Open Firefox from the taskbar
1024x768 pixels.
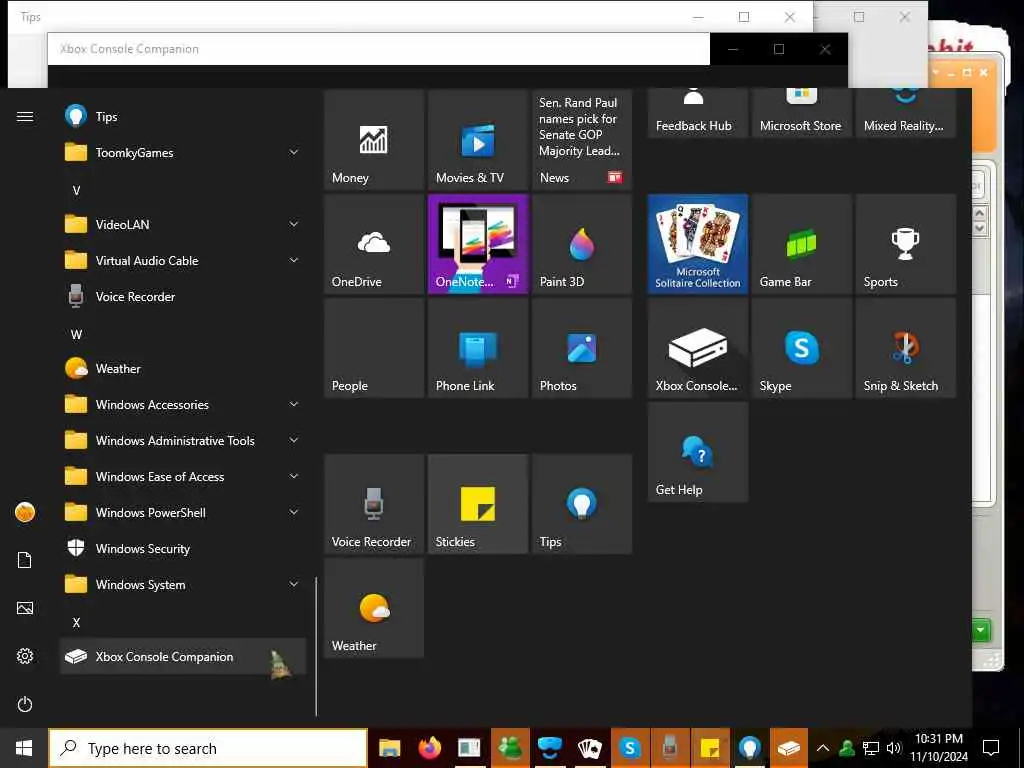[429, 748]
